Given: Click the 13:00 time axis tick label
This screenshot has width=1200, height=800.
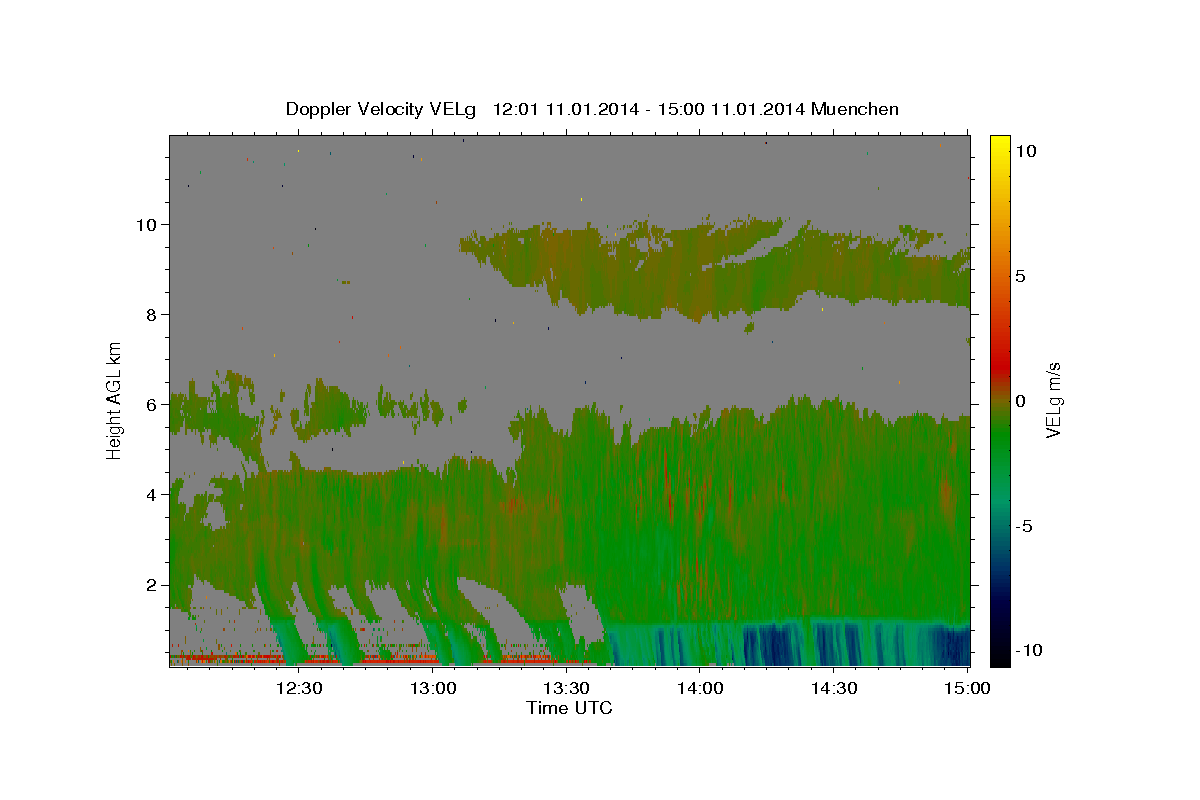Looking at the screenshot, I should coord(433,688).
